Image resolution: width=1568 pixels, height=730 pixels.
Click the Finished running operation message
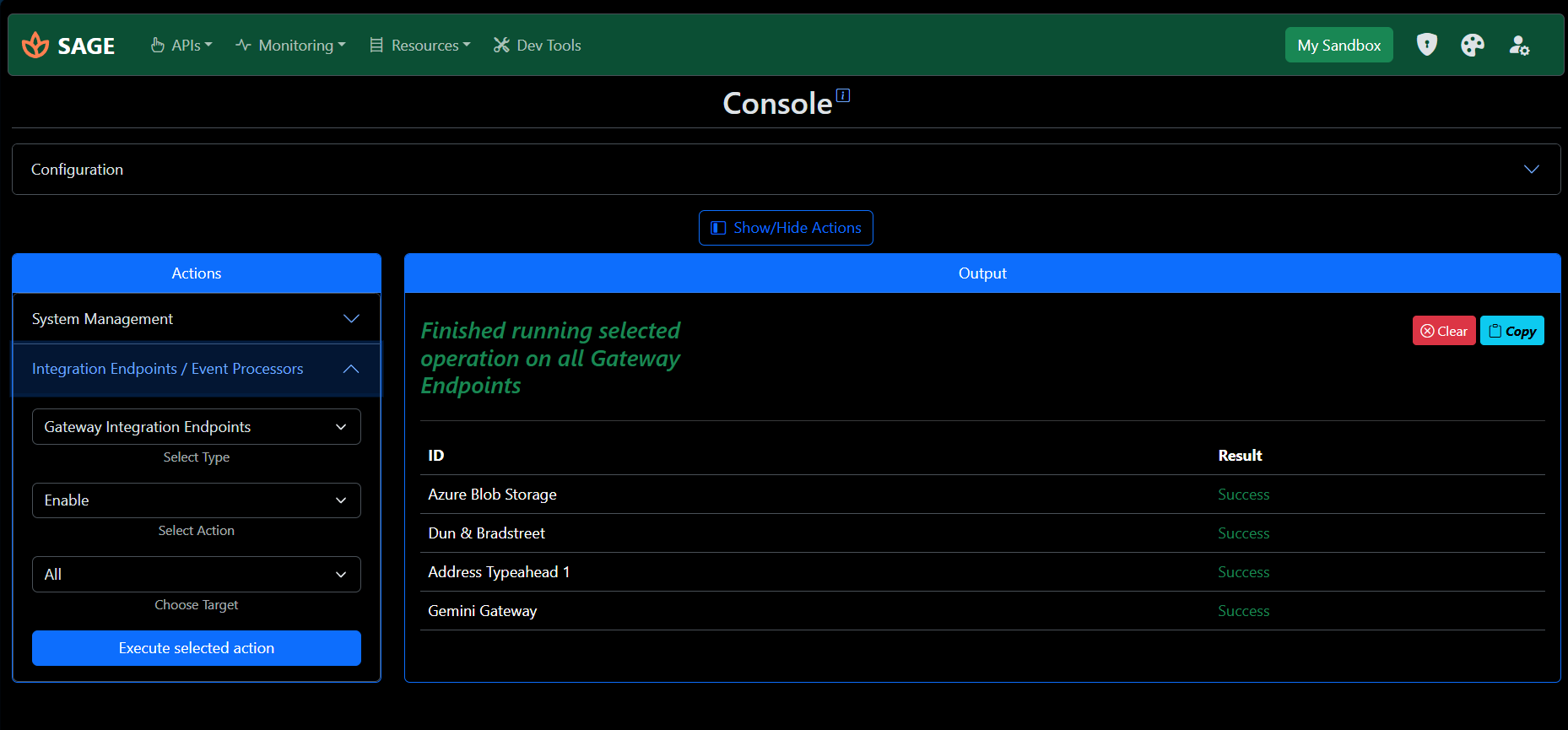pos(550,358)
